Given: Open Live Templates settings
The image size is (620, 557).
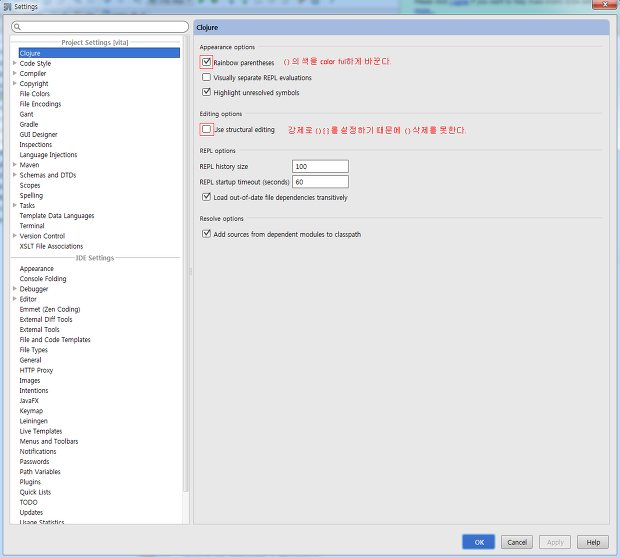Looking at the screenshot, I should (x=41, y=431).
